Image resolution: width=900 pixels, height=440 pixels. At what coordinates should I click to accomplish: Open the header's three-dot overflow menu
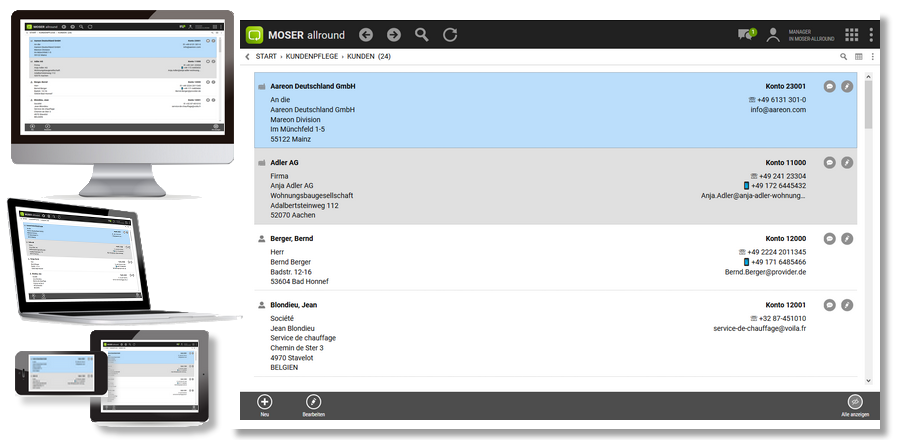[871, 35]
